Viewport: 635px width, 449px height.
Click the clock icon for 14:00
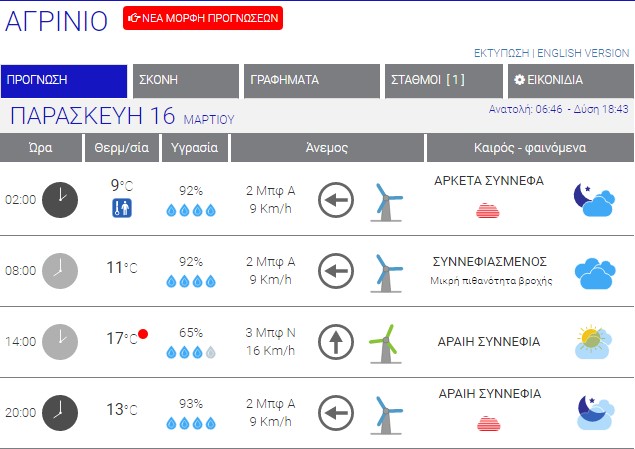(60, 341)
